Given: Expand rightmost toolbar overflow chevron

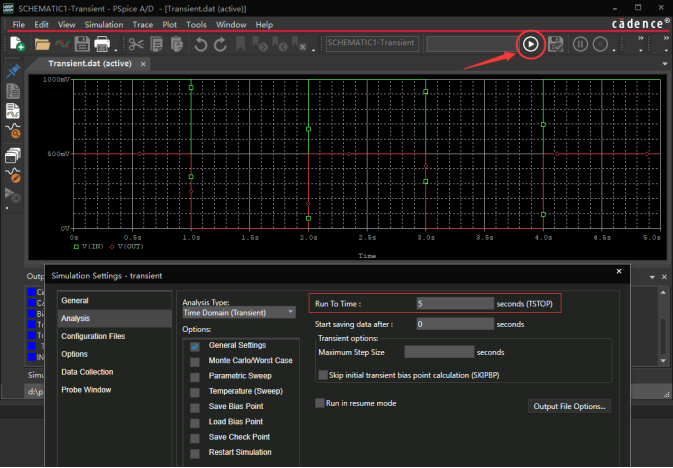Looking at the screenshot, I should click(x=666, y=38).
